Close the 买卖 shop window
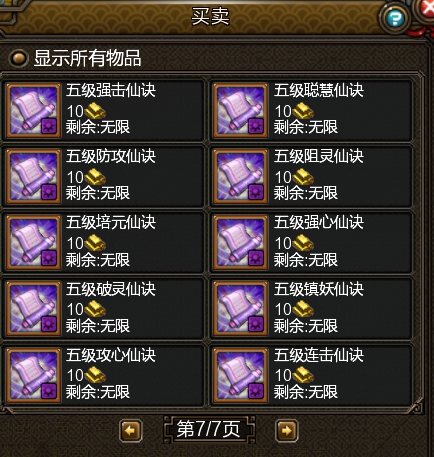 point(427,10)
